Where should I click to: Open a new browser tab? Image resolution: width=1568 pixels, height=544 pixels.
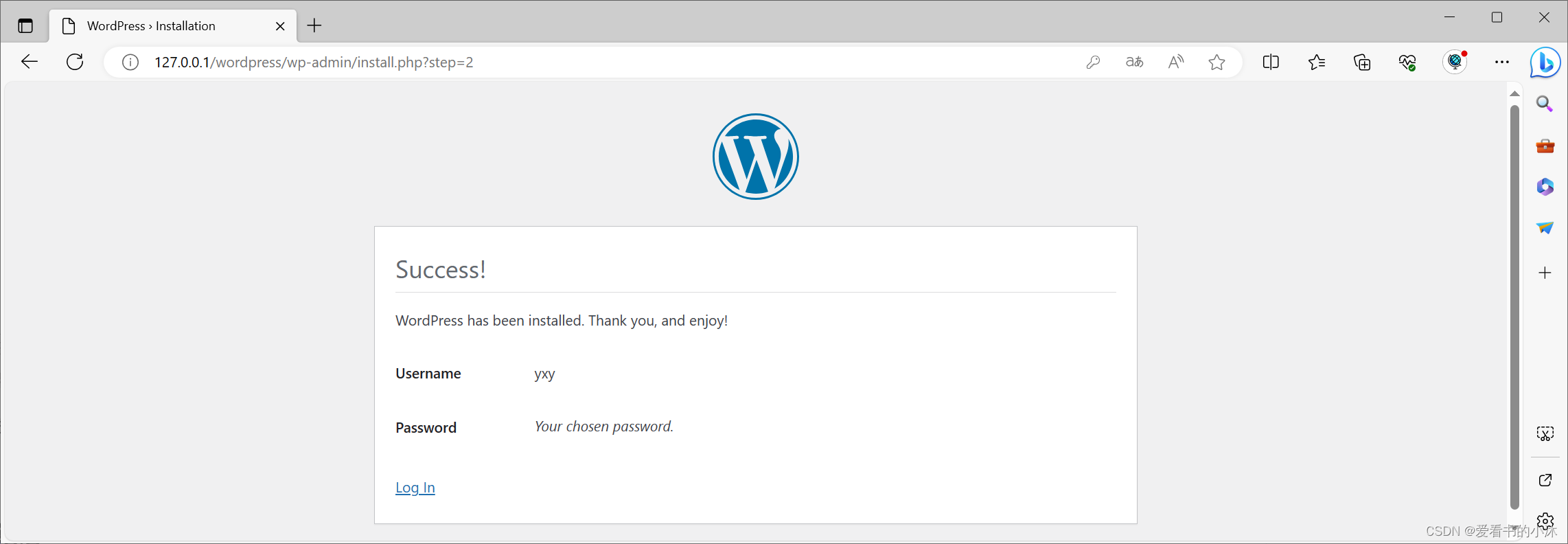pyautogui.click(x=314, y=26)
